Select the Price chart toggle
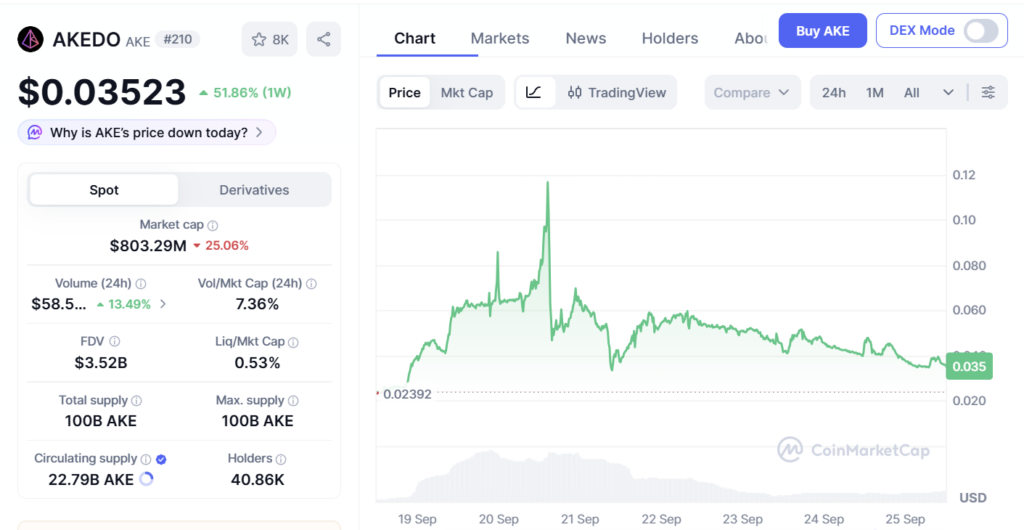Screen dimensions: 1024x530 coord(404,93)
